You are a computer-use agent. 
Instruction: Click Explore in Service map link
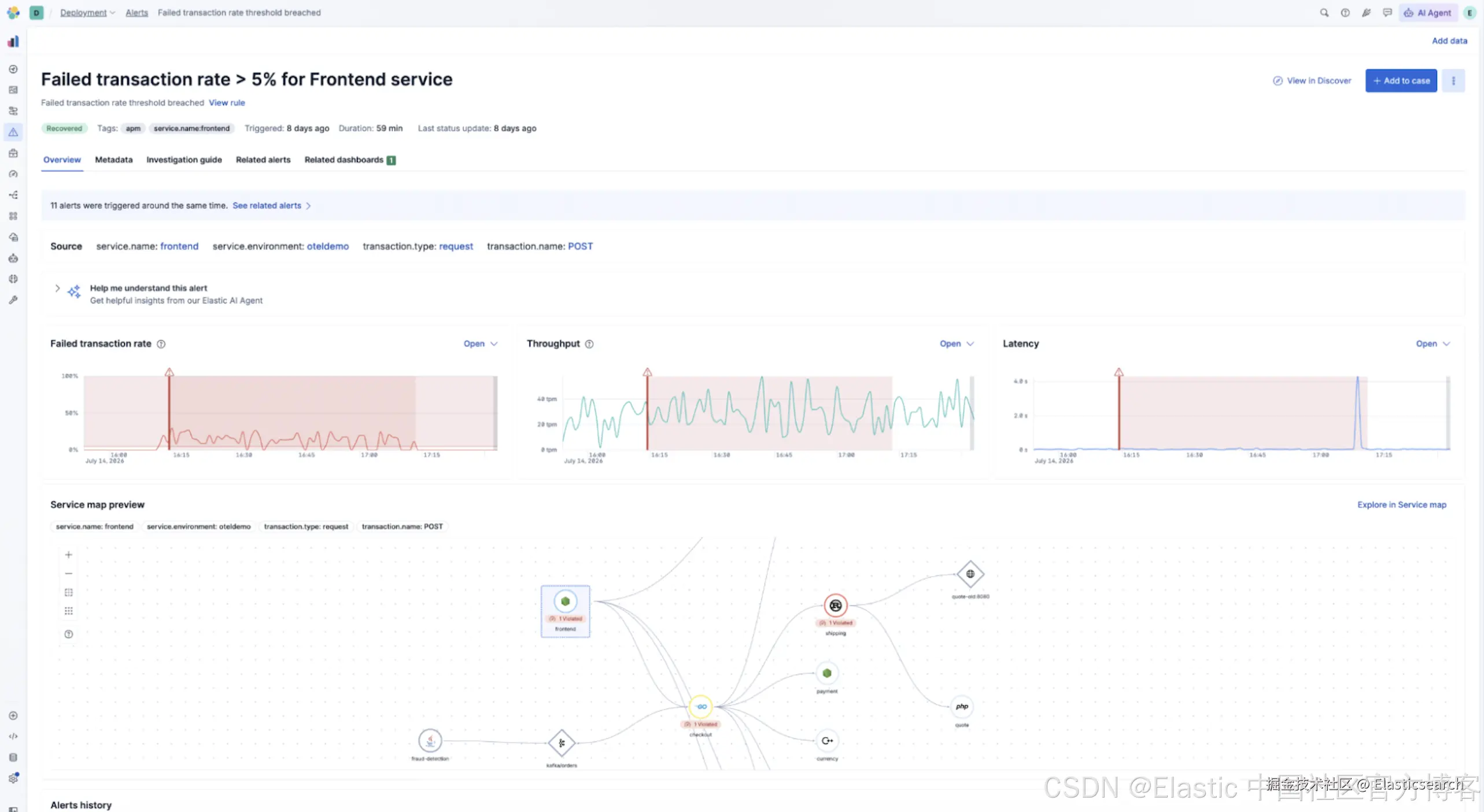point(1401,505)
